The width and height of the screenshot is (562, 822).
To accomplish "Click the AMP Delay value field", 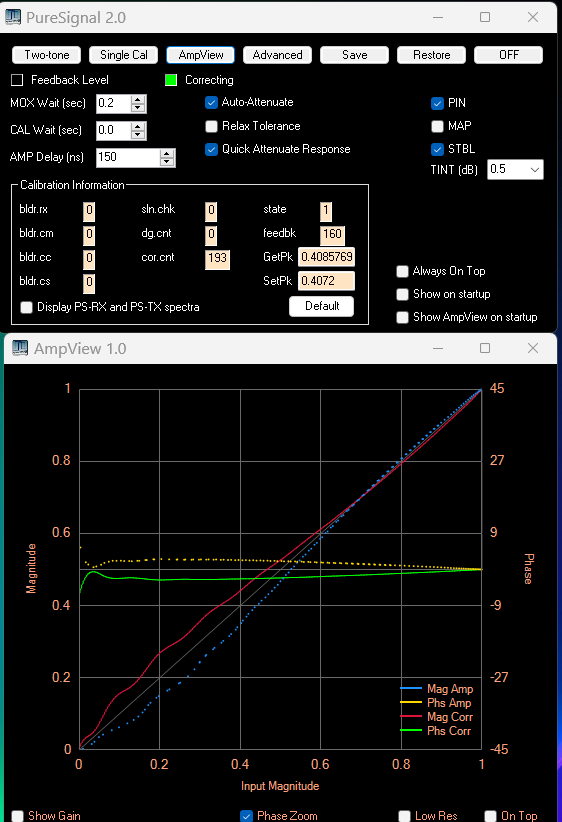I will tap(128, 157).
